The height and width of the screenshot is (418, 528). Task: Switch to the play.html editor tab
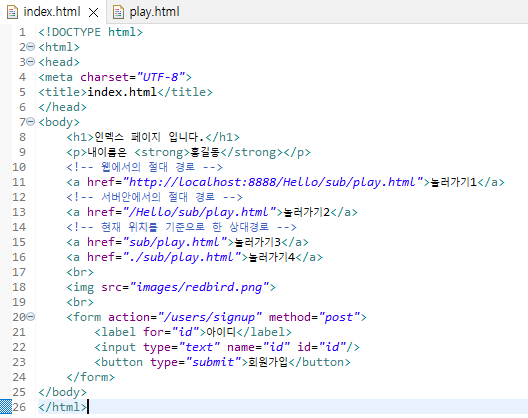click(146, 12)
